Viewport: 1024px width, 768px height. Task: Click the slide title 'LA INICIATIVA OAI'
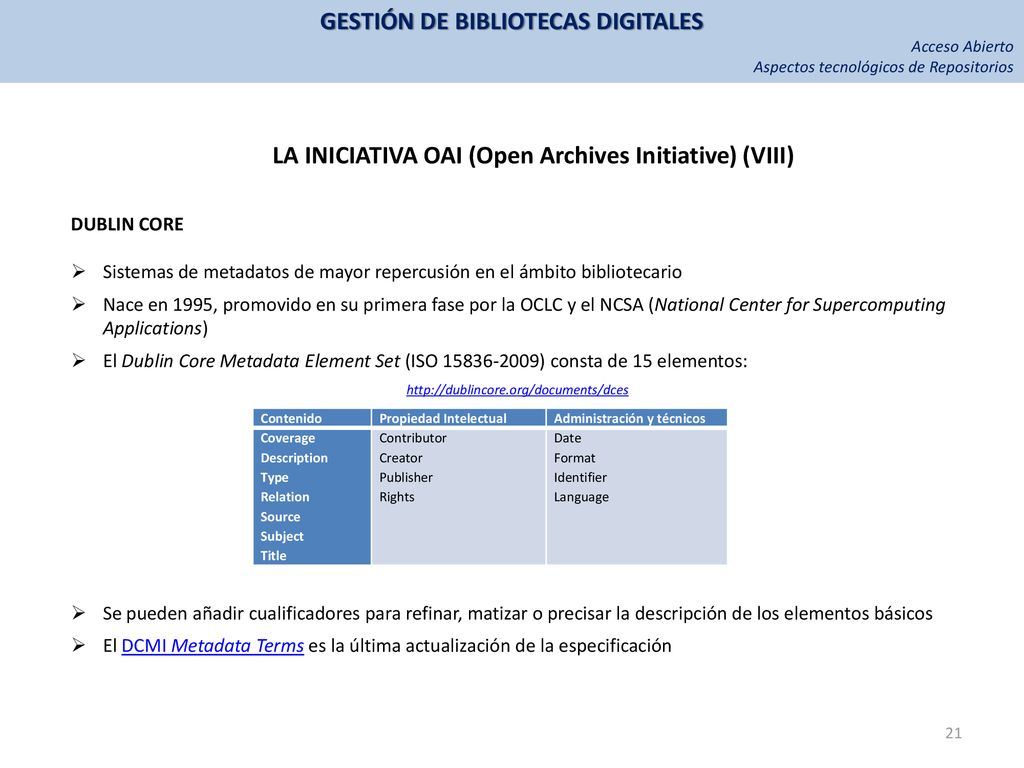click(x=533, y=156)
